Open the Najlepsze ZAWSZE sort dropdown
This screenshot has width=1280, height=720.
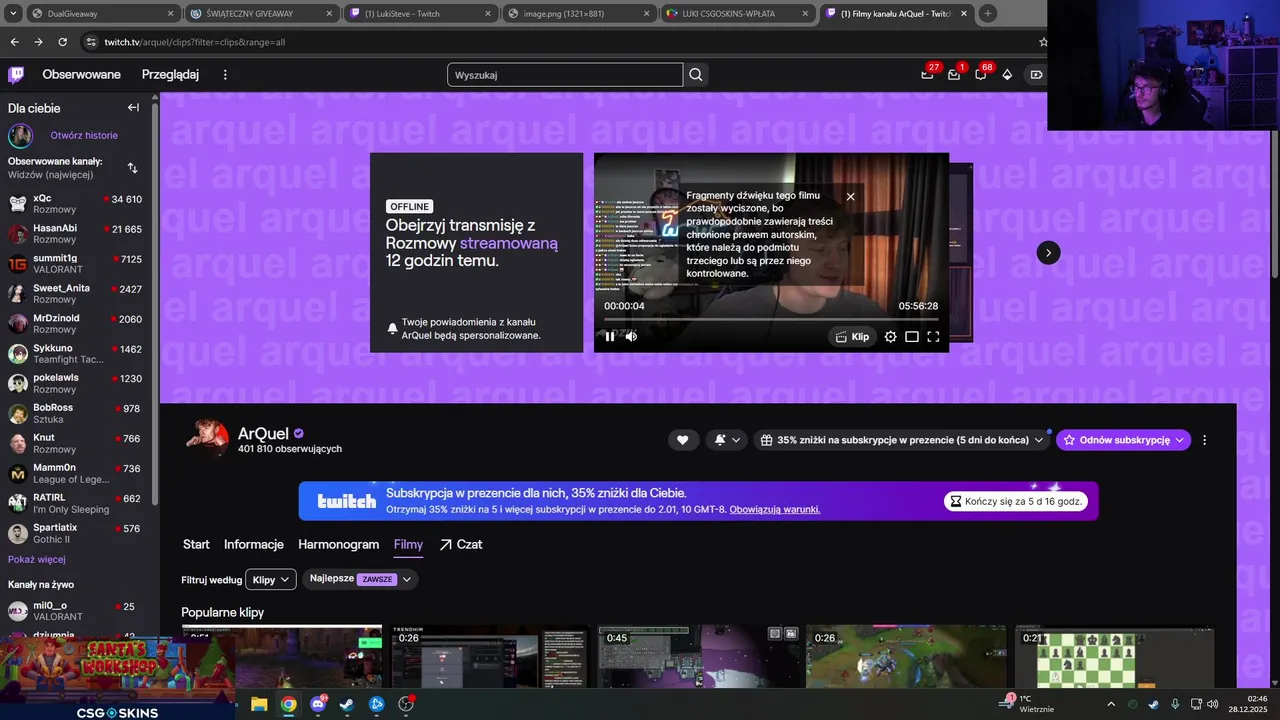(x=360, y=579)
